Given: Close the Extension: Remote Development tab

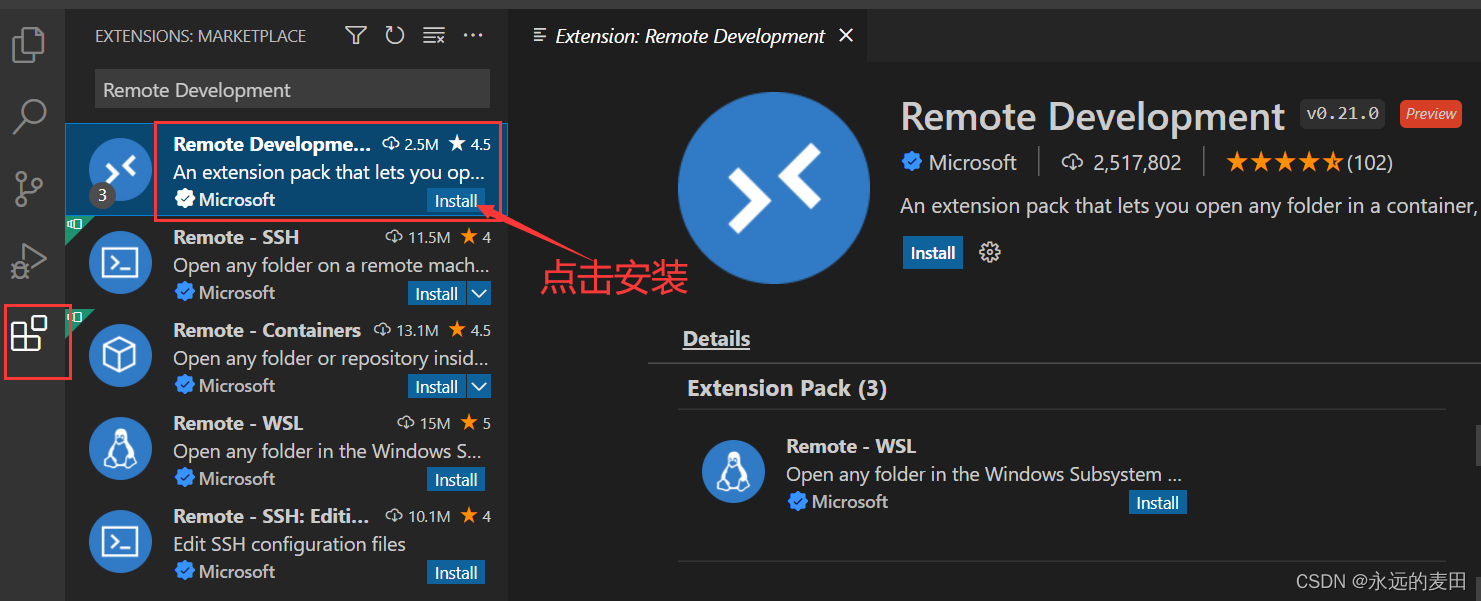Looking at the screenshot, I should pyautogui.click(x=846, y=36).
